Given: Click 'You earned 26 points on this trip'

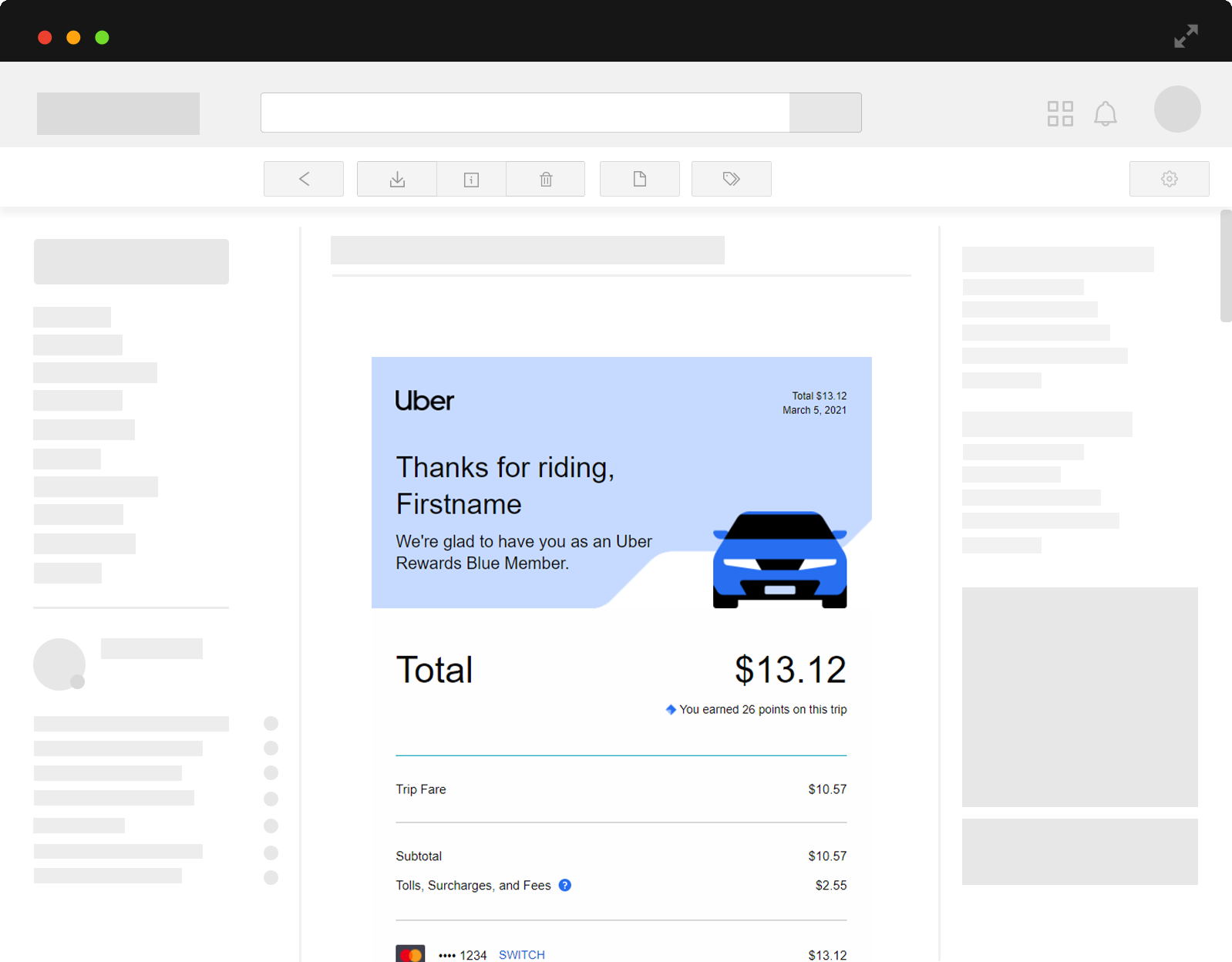Looking at the screenshot, I should click(763, 709).
